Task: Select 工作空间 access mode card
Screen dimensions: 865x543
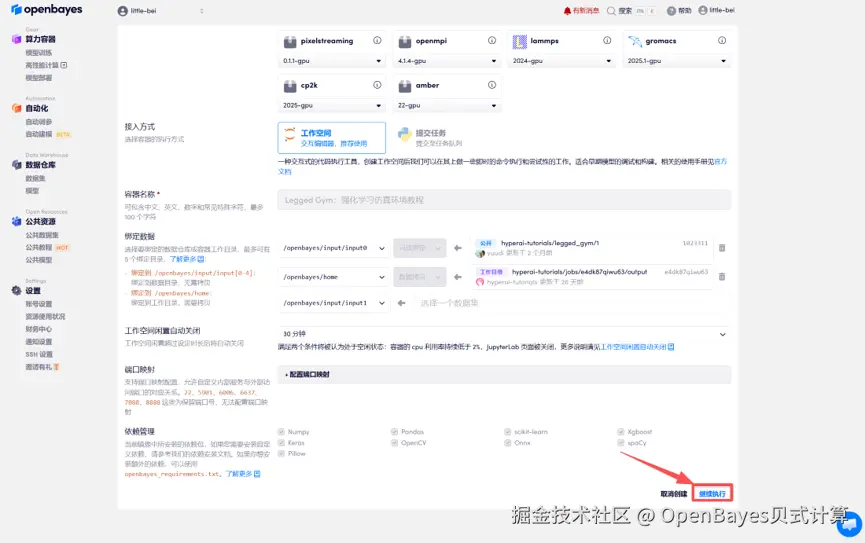Action: point(332,137)
